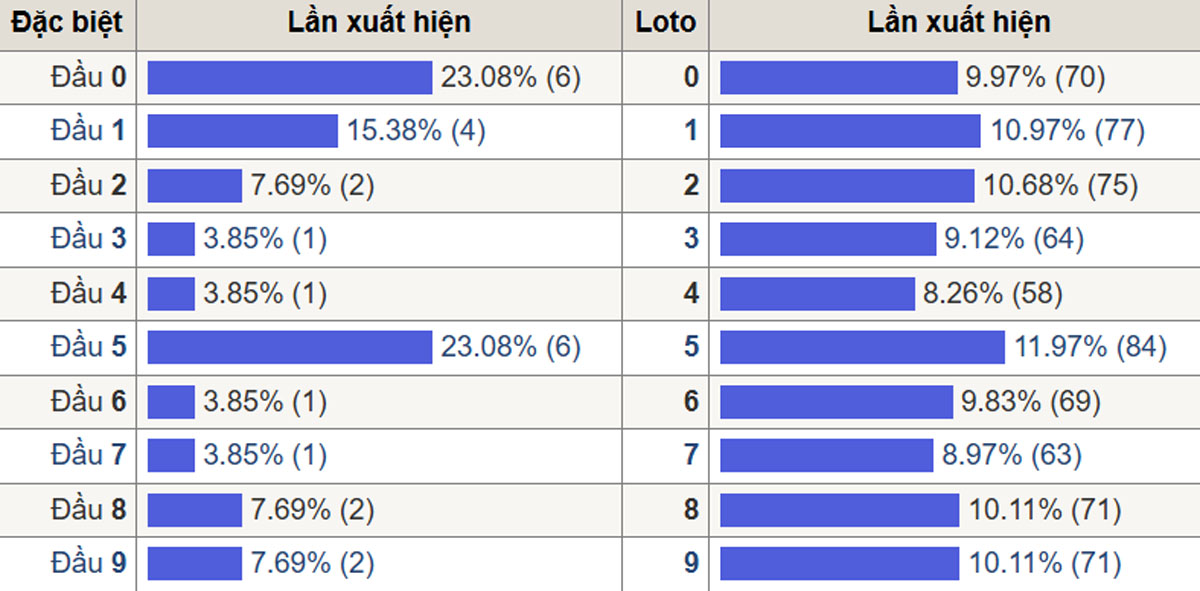Select Loto number 9 label

coord(691,563)
